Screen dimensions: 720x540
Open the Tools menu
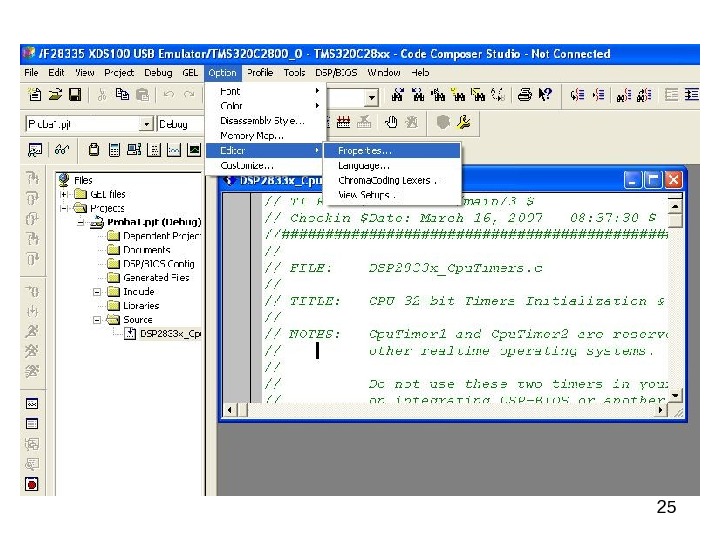pyautogui.click(x=294, y=73)
